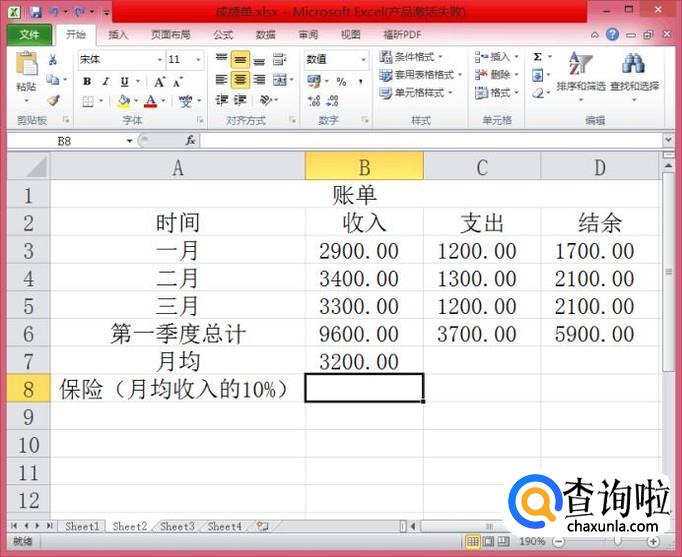The height and width of the screenshot is (557, 682).
Task: Click the Decrease Indent icon
Action: [x=221, y=100]
